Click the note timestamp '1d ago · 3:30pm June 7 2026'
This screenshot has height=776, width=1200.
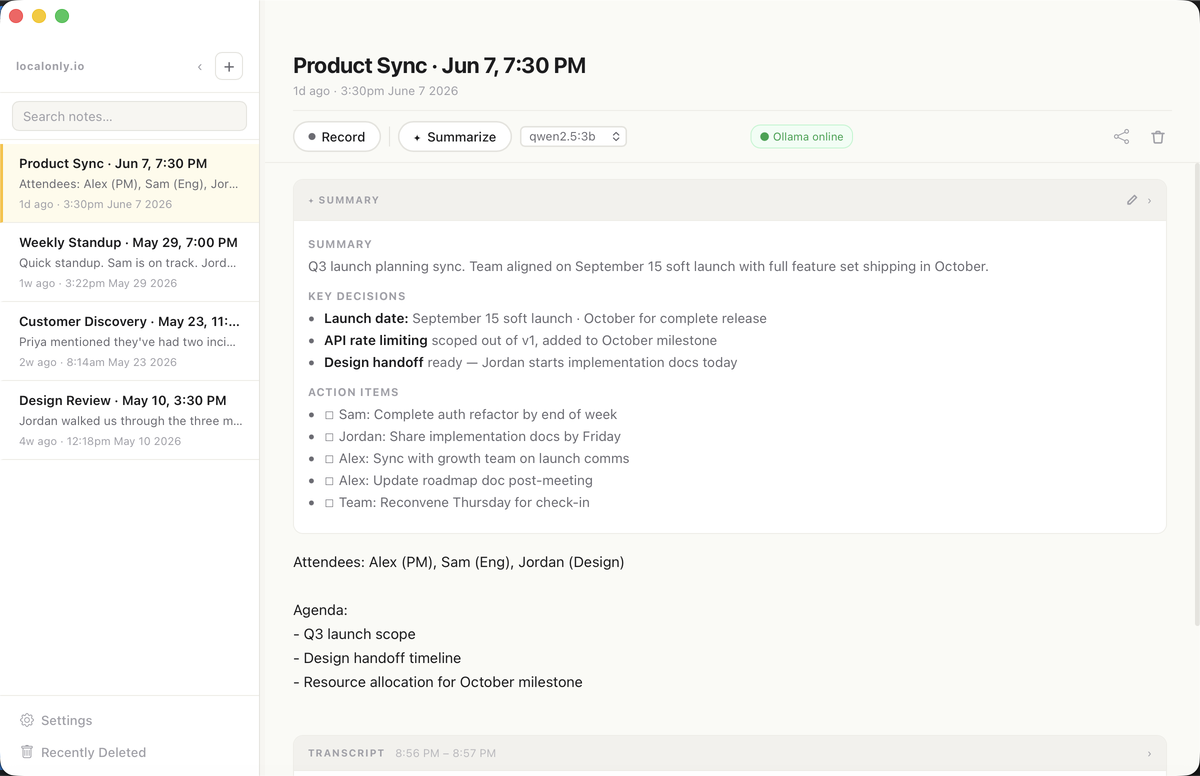click(x=375, y=91)
